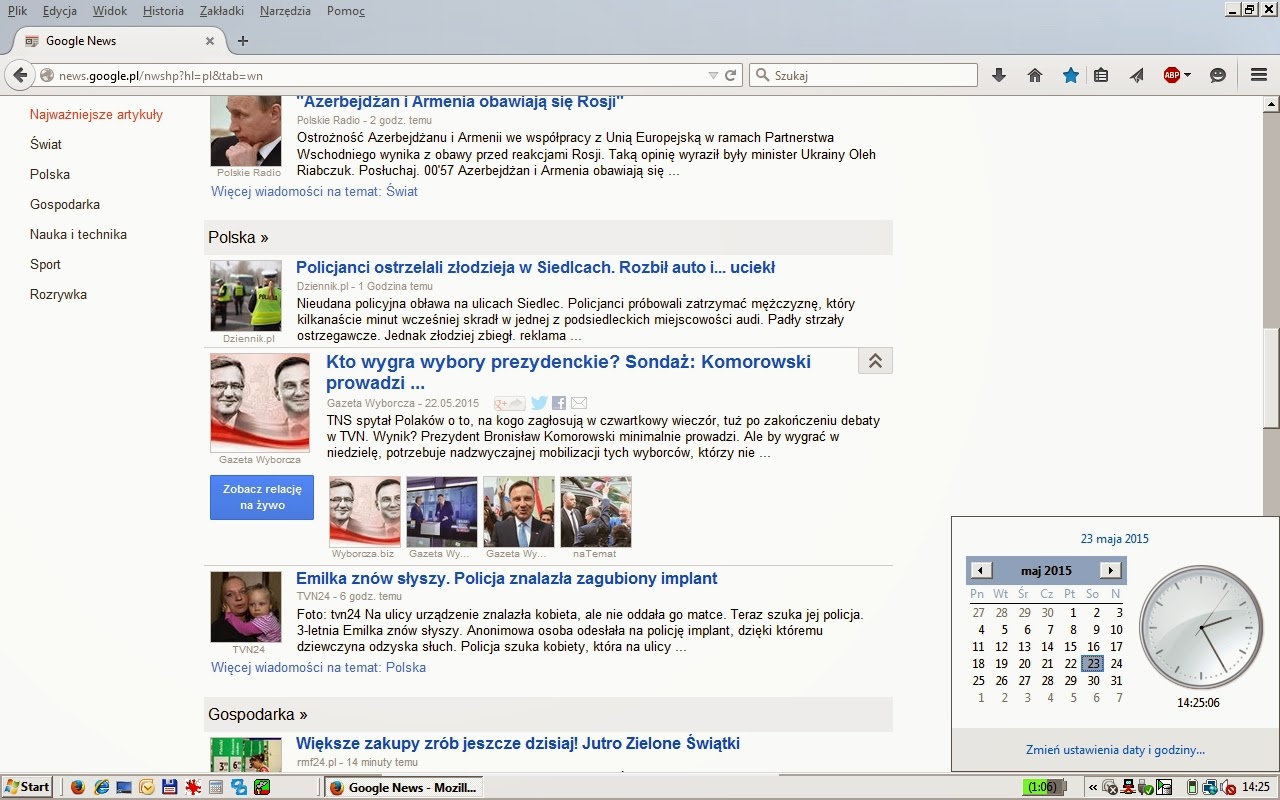The width and height of the screenshot is (1280, 800).
Task: Click the site identity globe icon
Action: pos(47,75)
